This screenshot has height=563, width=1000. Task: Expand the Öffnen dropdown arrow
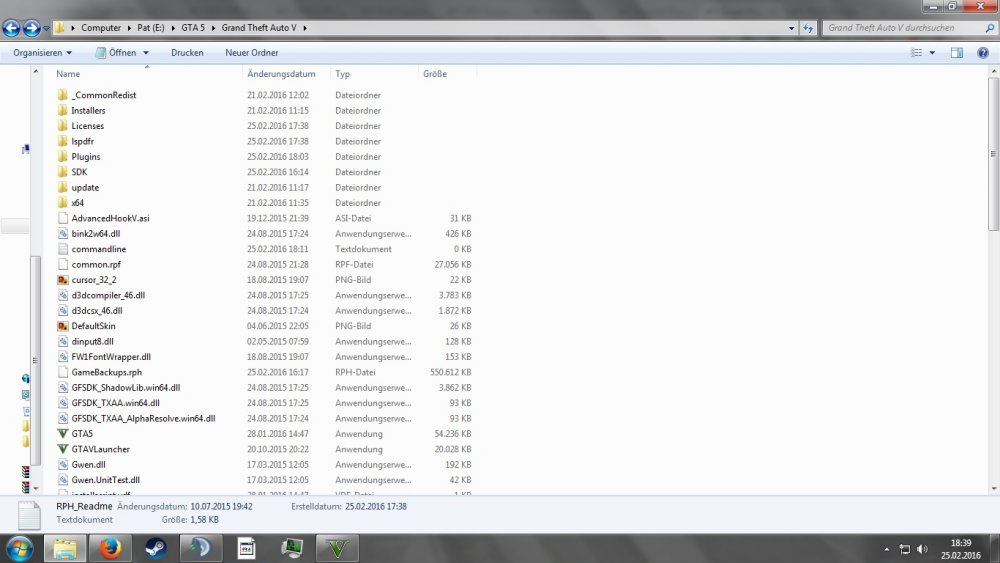(x=146, y=53)
